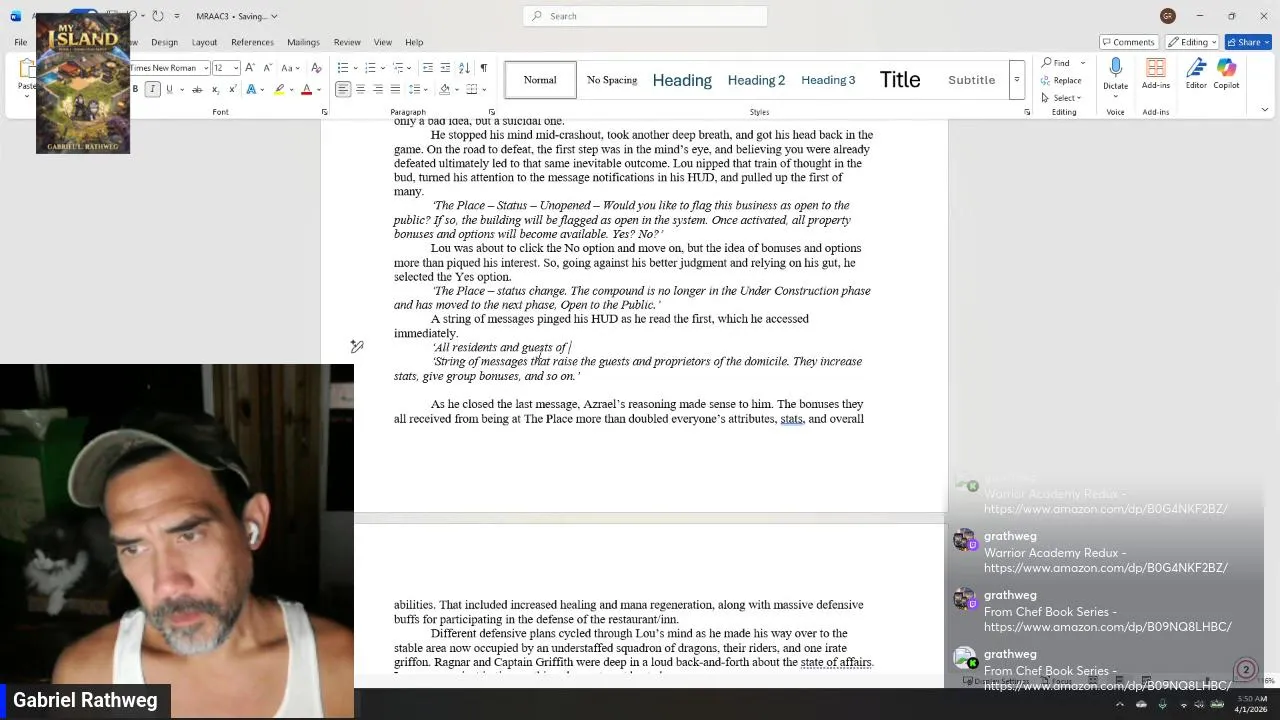The image size is (1280, 720).
Task: Apply superscript formatting
Action: (233, 89)
